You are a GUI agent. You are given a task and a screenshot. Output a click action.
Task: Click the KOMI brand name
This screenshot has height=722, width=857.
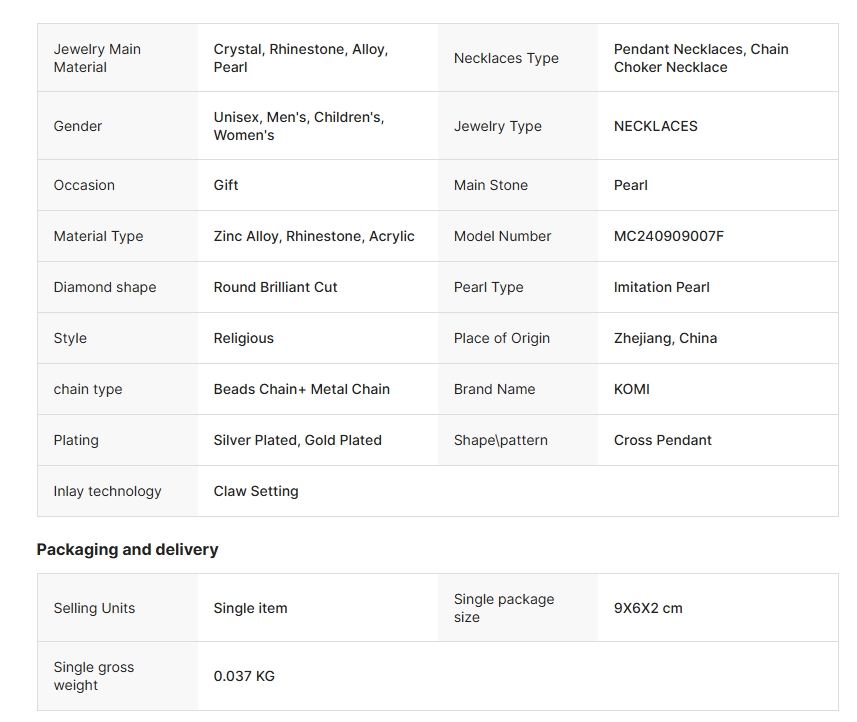pos(631,389)
